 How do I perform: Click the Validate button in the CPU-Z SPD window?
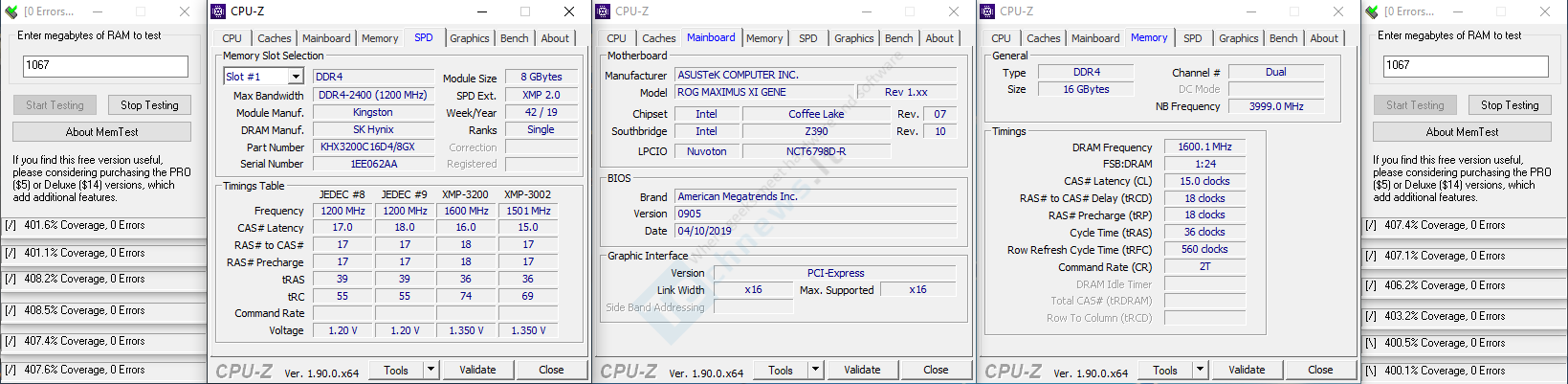point(477,370)
